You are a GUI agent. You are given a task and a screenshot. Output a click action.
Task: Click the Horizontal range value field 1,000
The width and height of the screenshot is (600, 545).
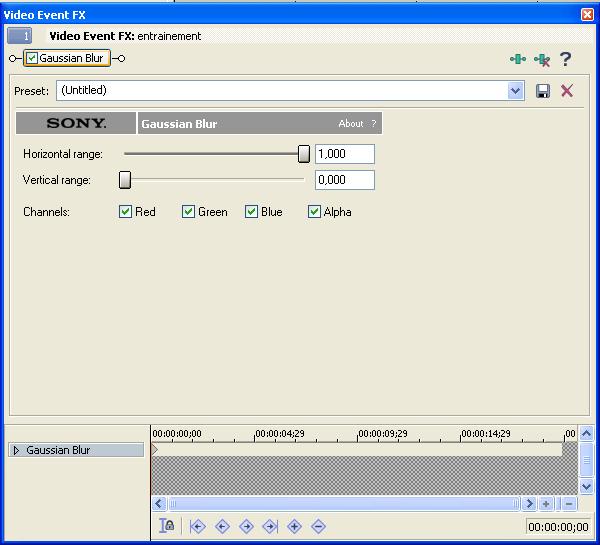click(x=345, y=154)
